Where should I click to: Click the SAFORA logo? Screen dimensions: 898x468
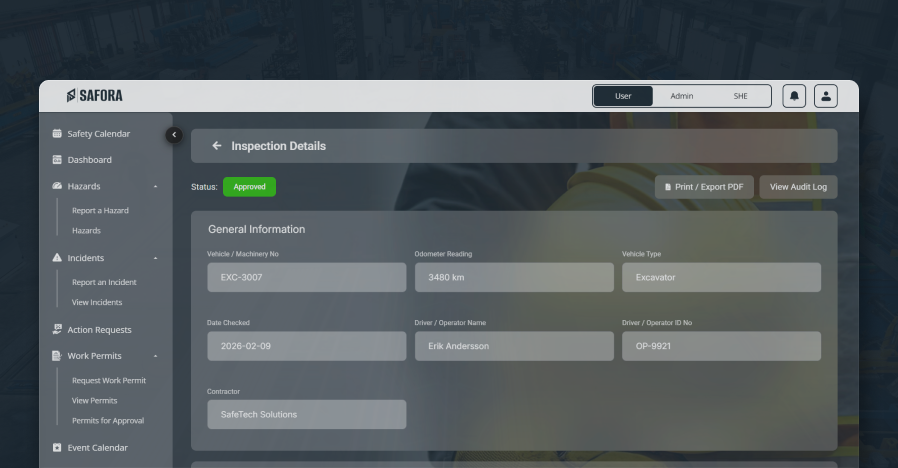[x=95, y=96]
